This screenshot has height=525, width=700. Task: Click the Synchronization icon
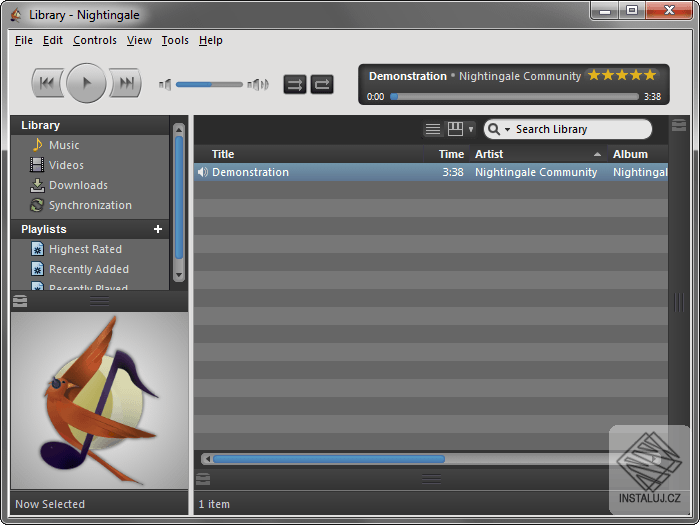(x=37, y=205)
